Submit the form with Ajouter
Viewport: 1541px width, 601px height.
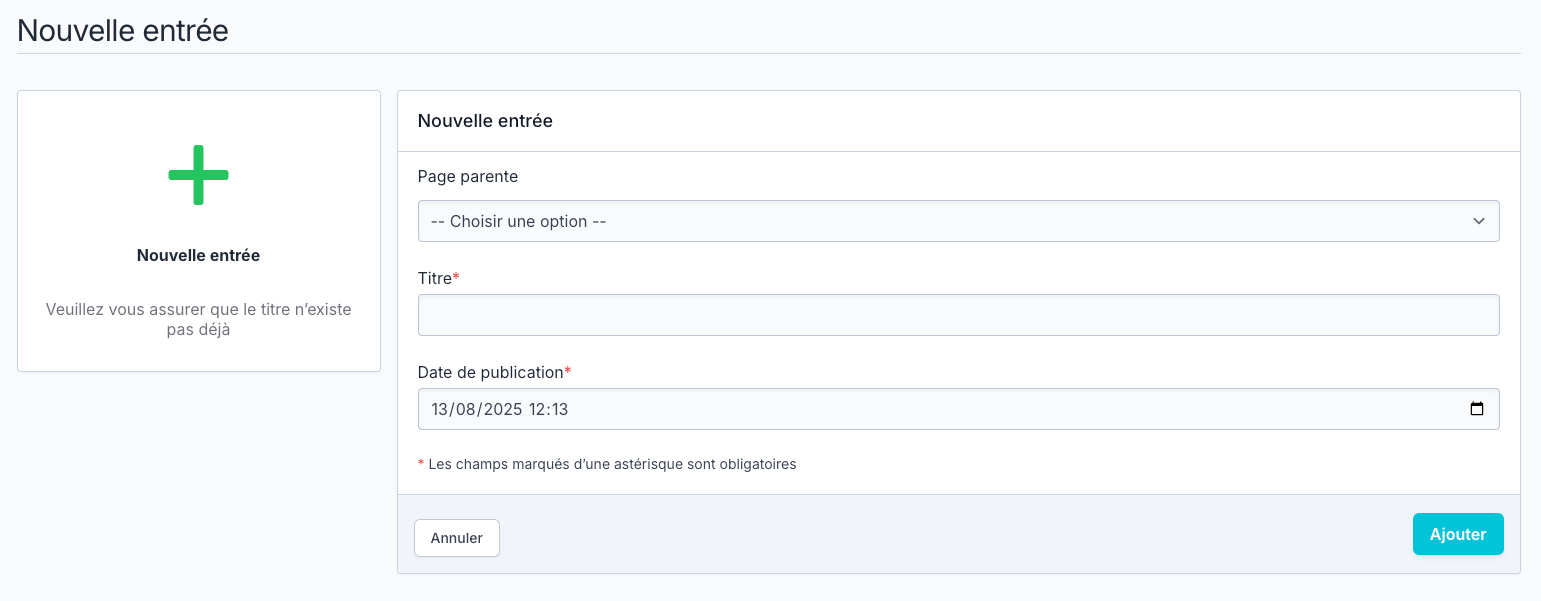pos(1457,534)
